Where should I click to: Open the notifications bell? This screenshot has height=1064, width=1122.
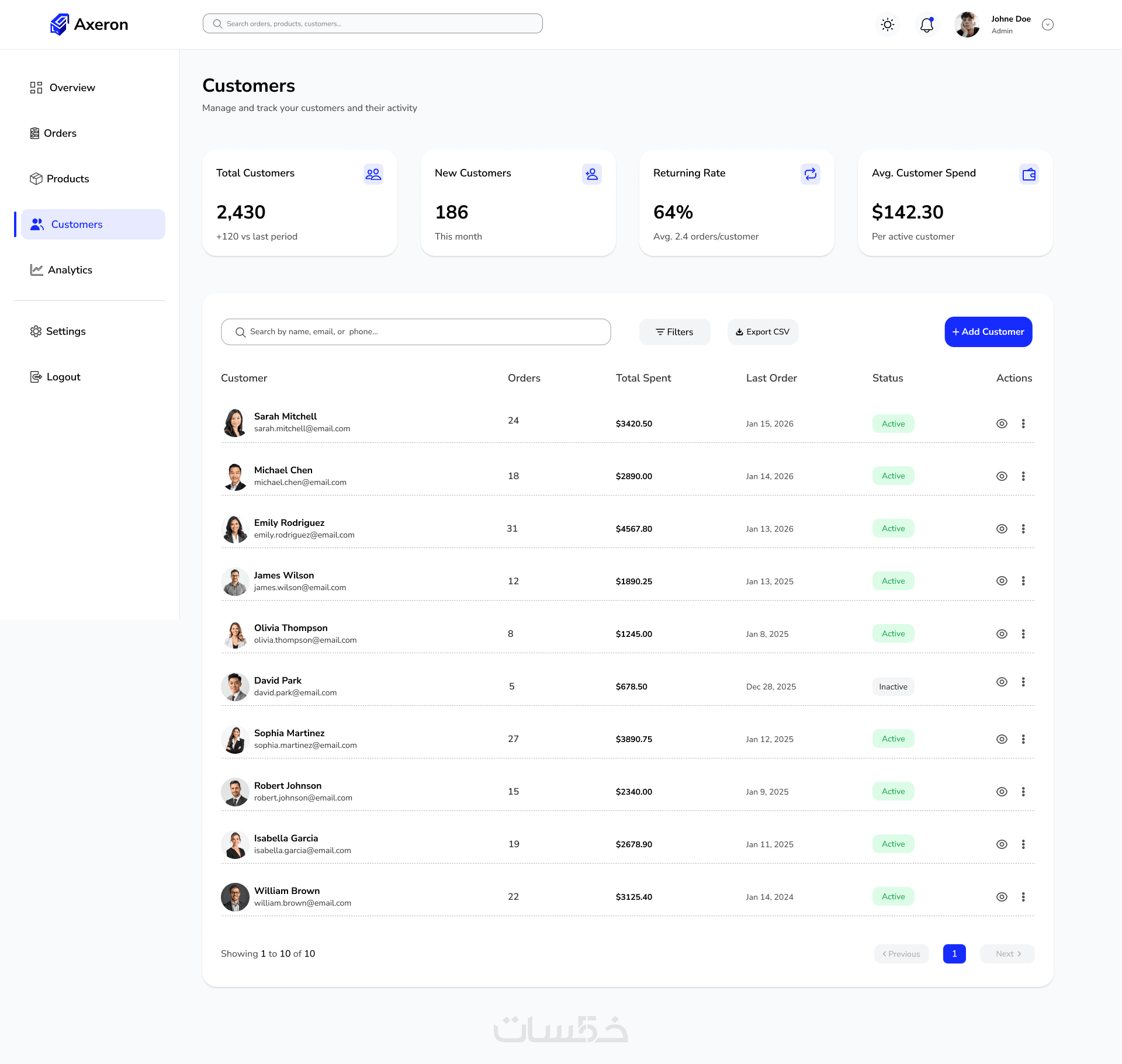click(x=927, y=25)
